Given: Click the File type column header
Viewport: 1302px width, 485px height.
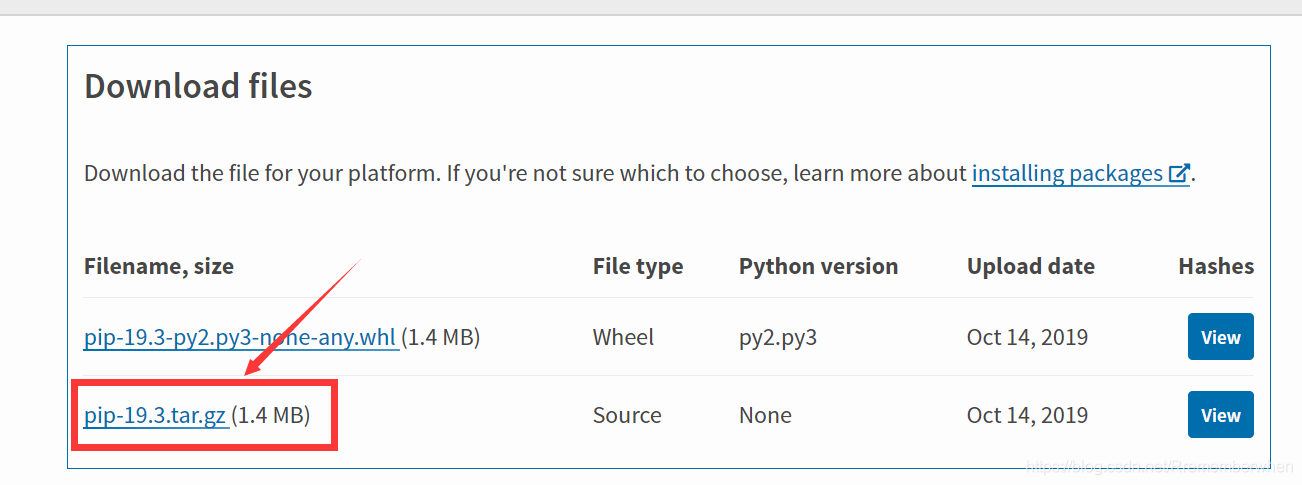Looking at the screenshot, I should [x=638, y=267].
